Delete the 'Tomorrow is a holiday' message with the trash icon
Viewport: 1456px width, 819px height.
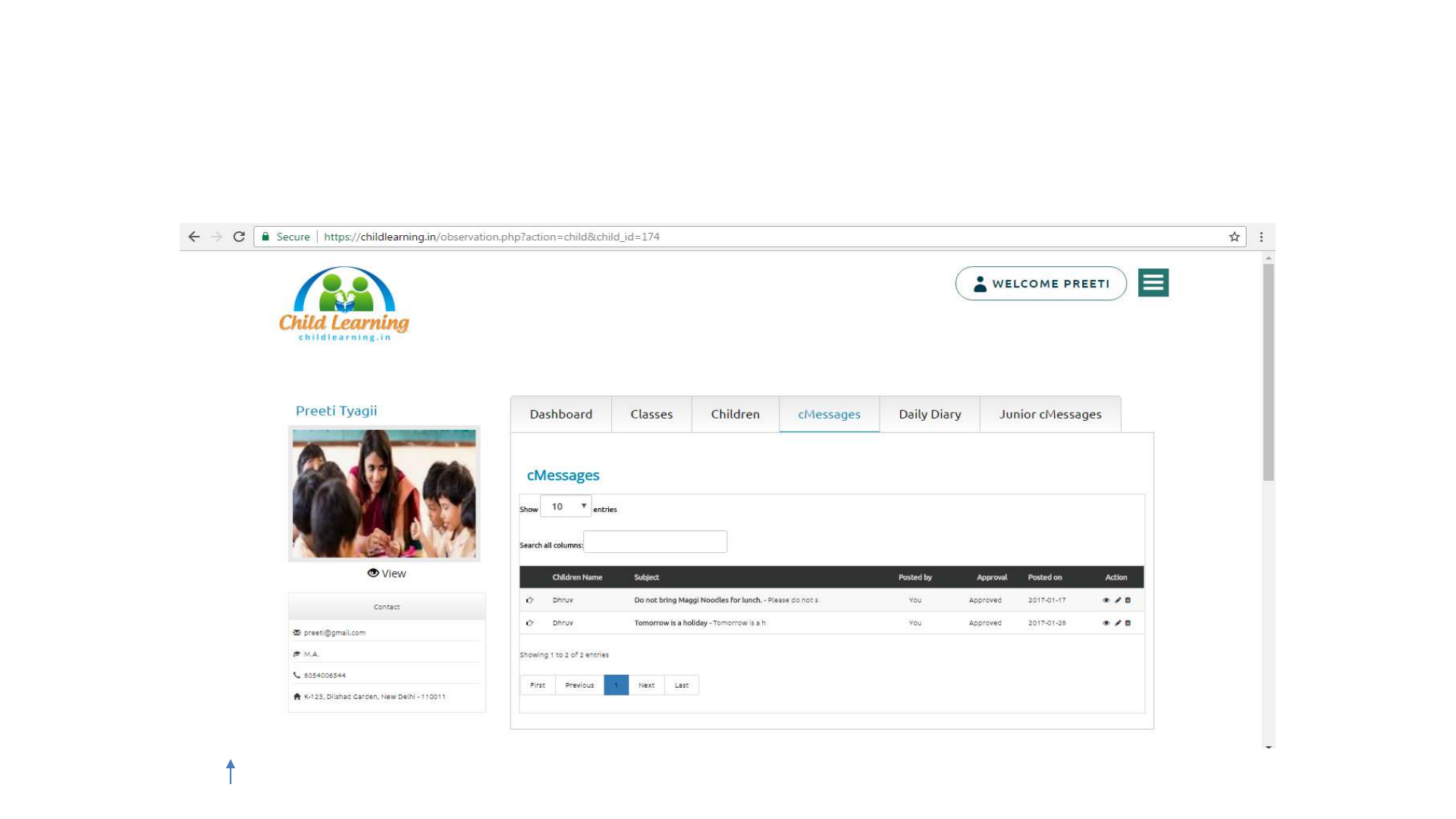1128,623
